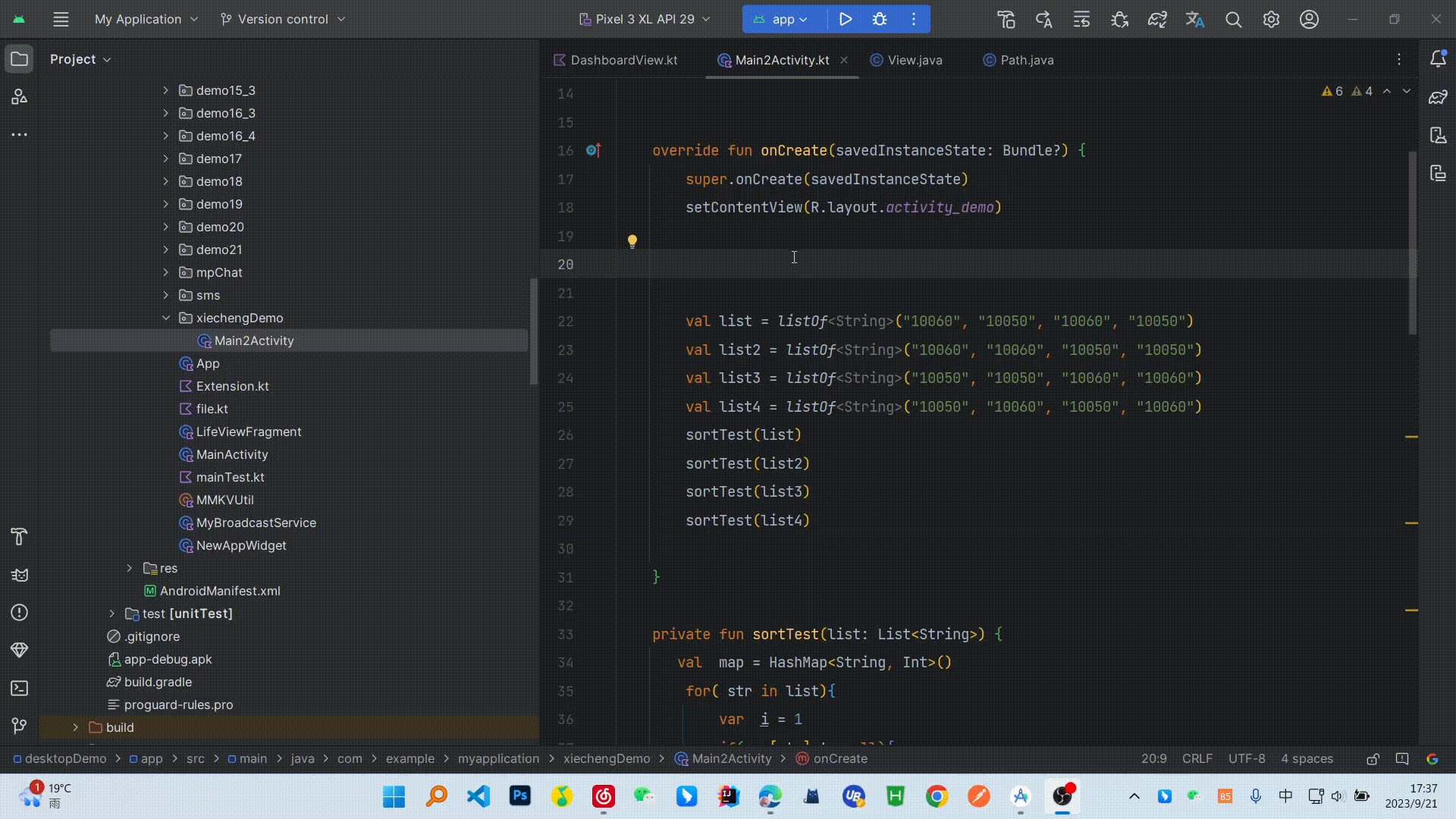Open the IDE Settings gear icon
Image resolution: width=1456 pixels, height=819 pixels.
coord(1272,20)
